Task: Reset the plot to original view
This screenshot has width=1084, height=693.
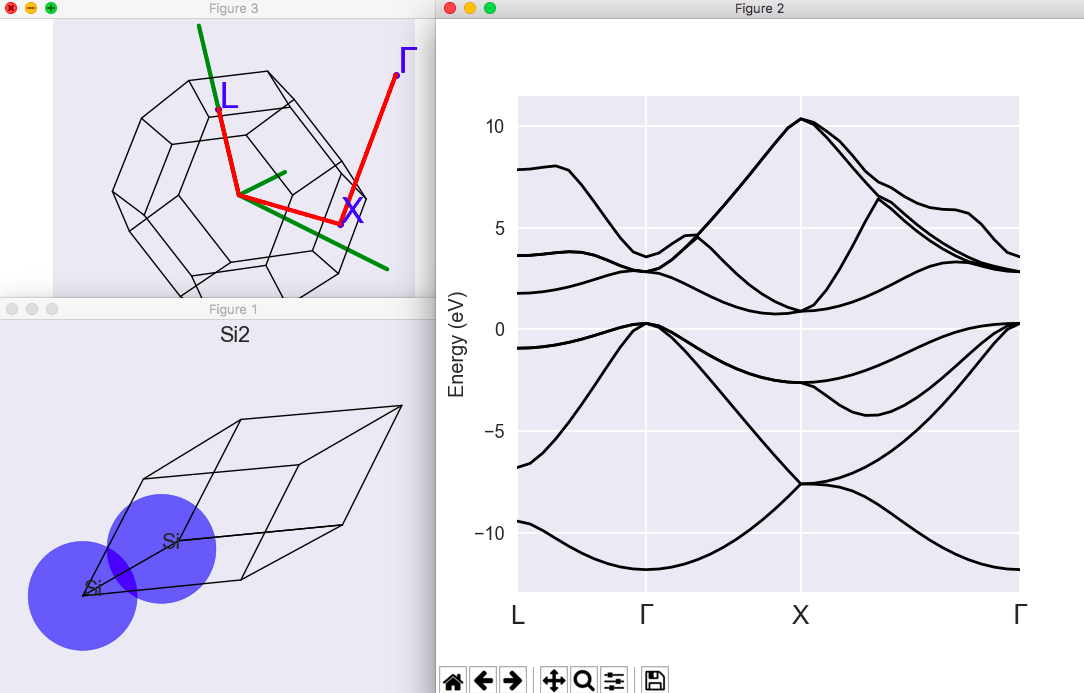Action: (x=453, y=681)
